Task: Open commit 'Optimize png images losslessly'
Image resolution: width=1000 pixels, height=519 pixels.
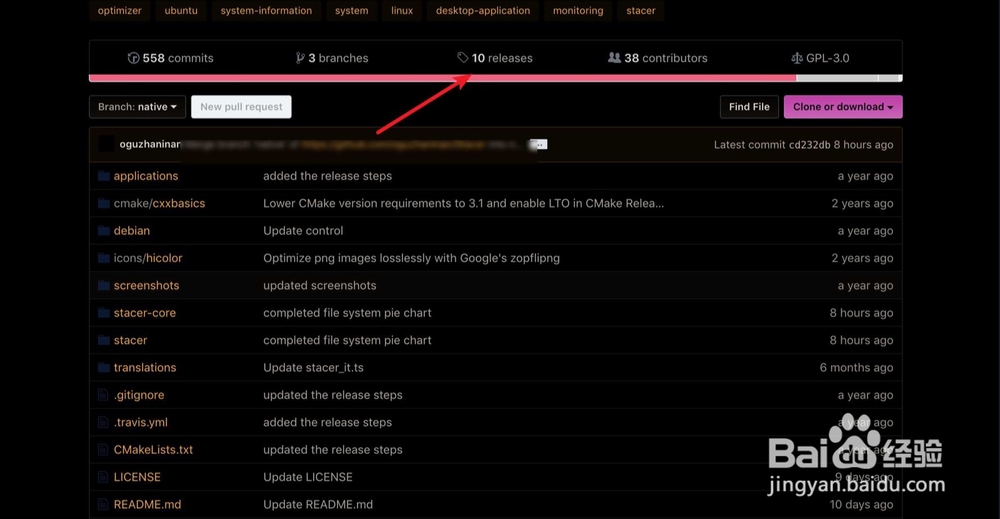Action: point(411,258)
